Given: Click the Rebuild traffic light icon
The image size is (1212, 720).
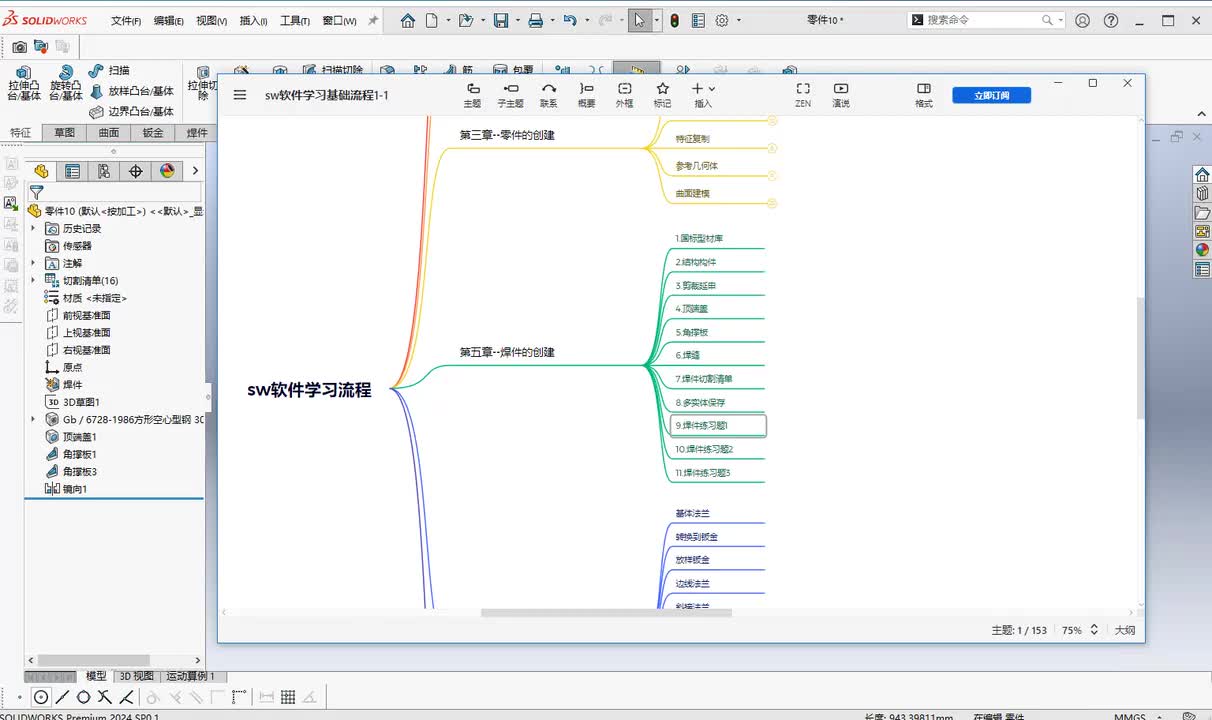Looking at the screenshot, I should pyautogui.click(x=675, y=20).
